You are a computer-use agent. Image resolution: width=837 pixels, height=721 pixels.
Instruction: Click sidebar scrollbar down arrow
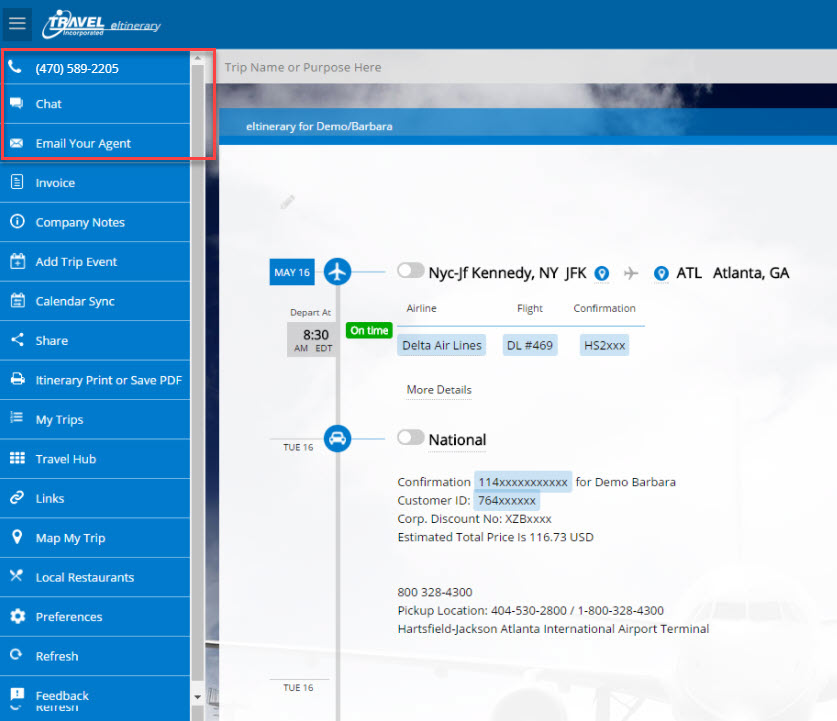(198, 697)
